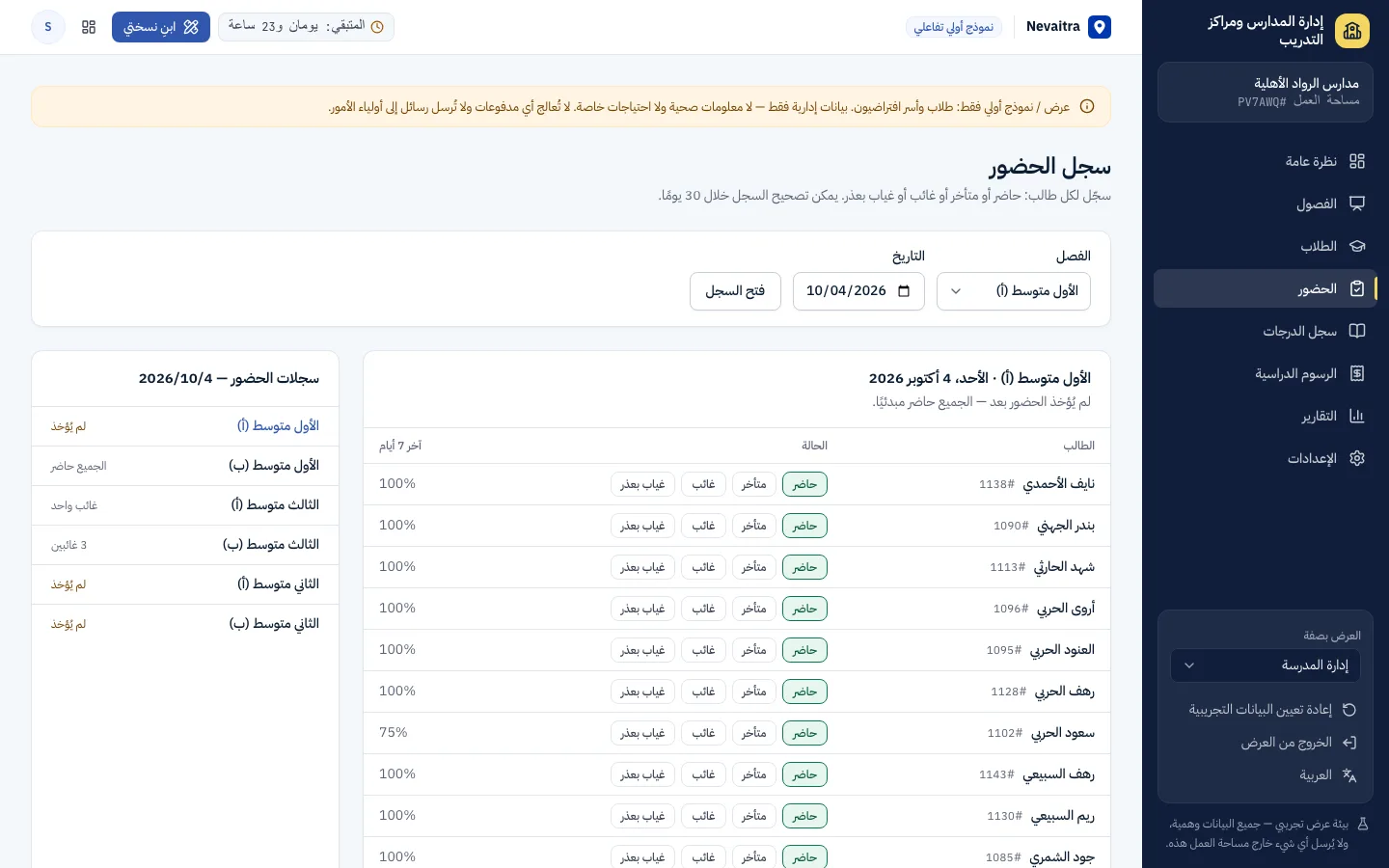Image resolution: width=1389 pixels, height=868 pixels.
Task: Click student ID #1085
Action: click(1003, 857)
